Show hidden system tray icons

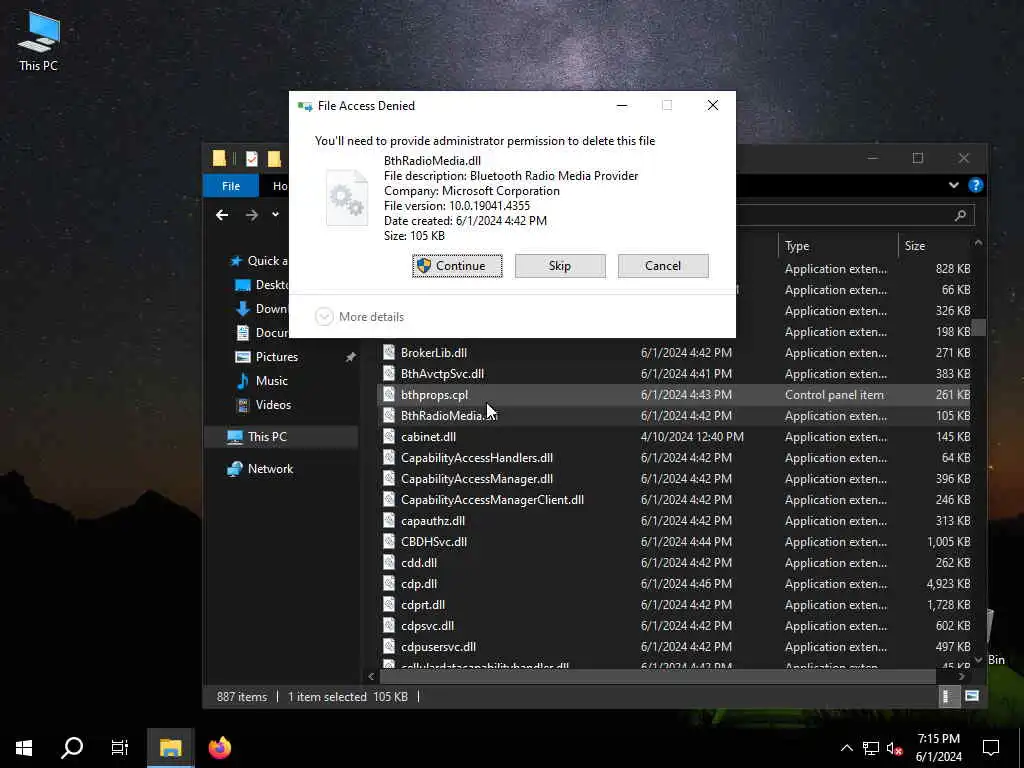pyautogui.click(x=846, y=748)
